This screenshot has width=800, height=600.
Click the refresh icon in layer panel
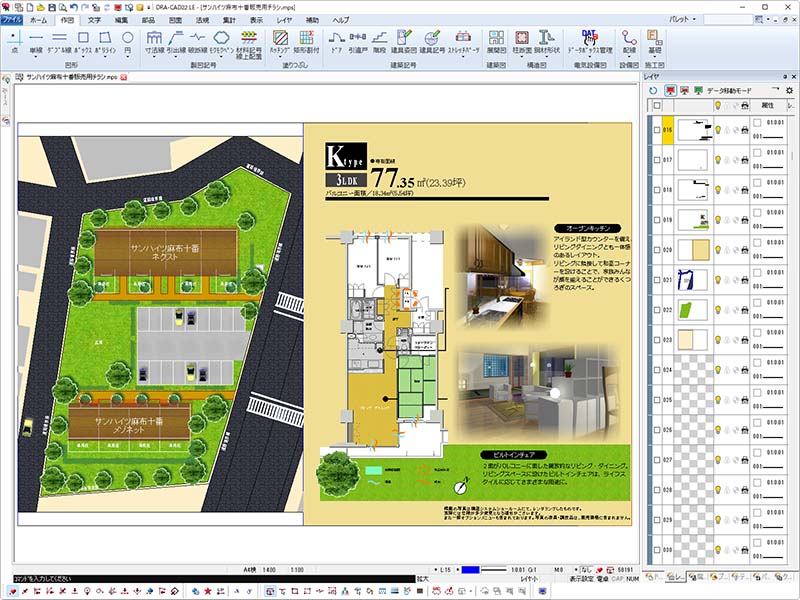point(653,90)
